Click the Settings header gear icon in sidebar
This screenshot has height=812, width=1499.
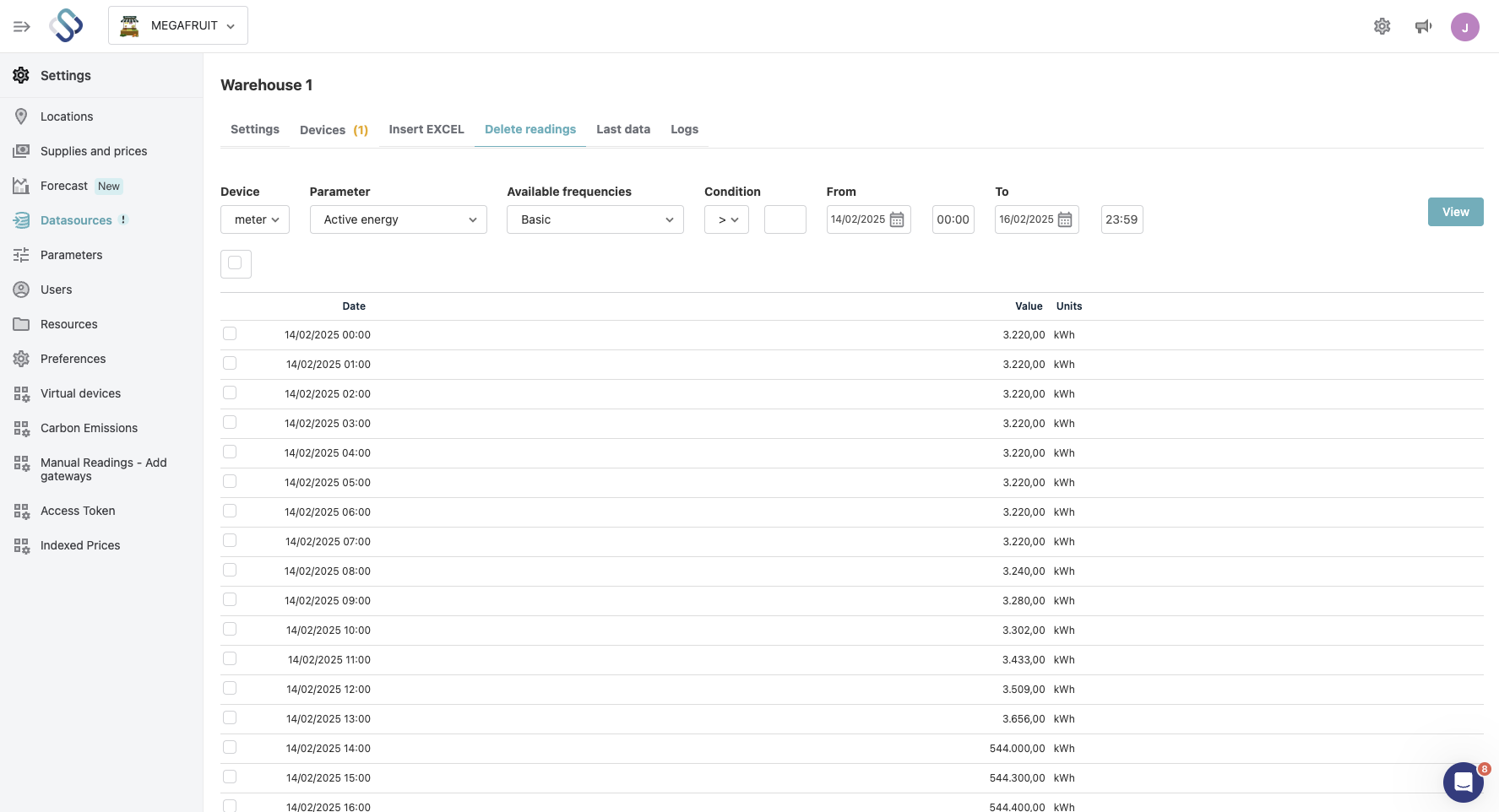click(x=21, y=75)
